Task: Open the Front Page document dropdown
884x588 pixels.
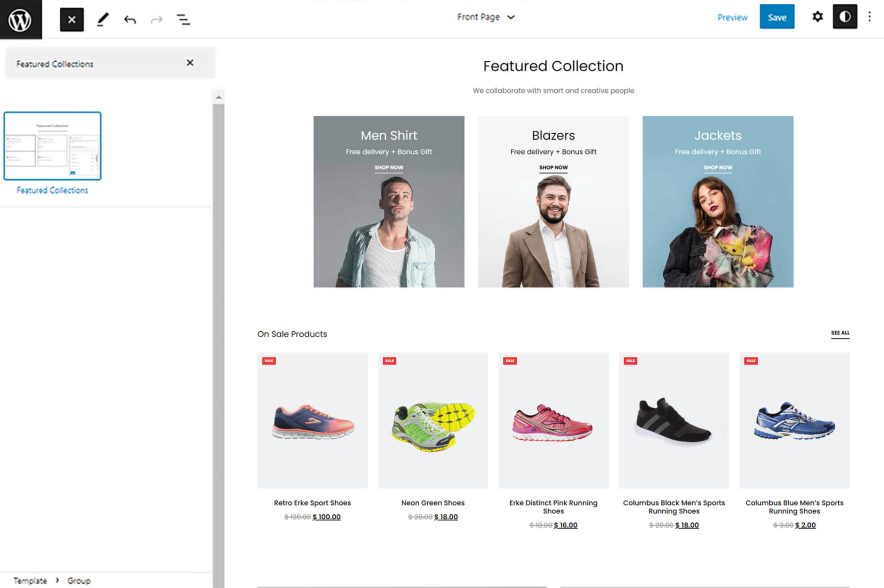Action: (486, 17)
